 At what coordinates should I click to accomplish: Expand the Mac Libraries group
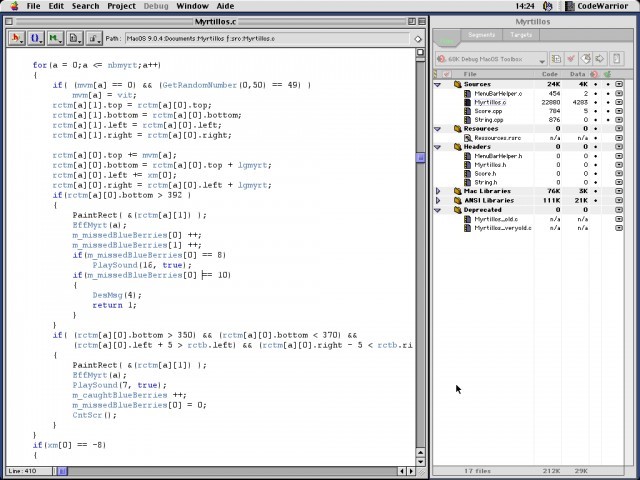click(438, 191)
